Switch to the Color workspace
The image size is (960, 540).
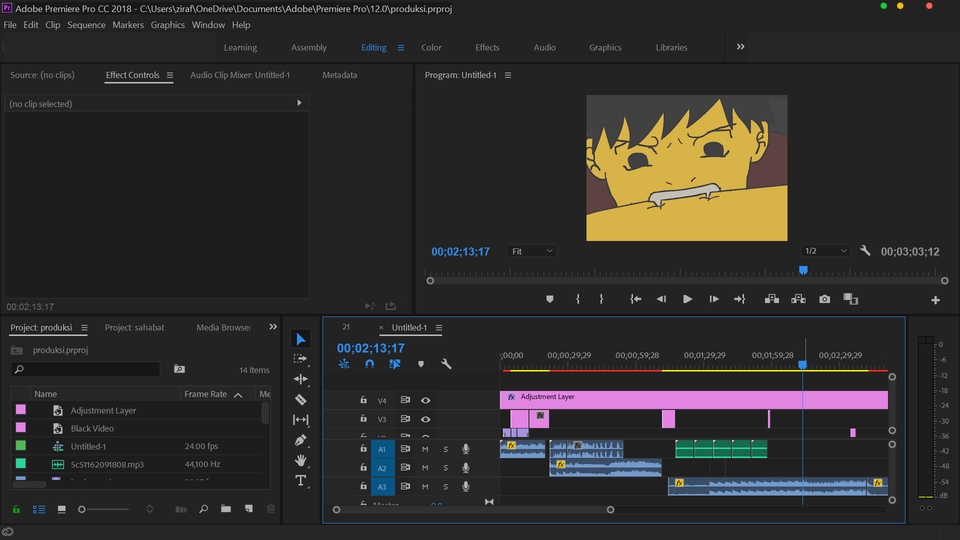tap(431, 47)
